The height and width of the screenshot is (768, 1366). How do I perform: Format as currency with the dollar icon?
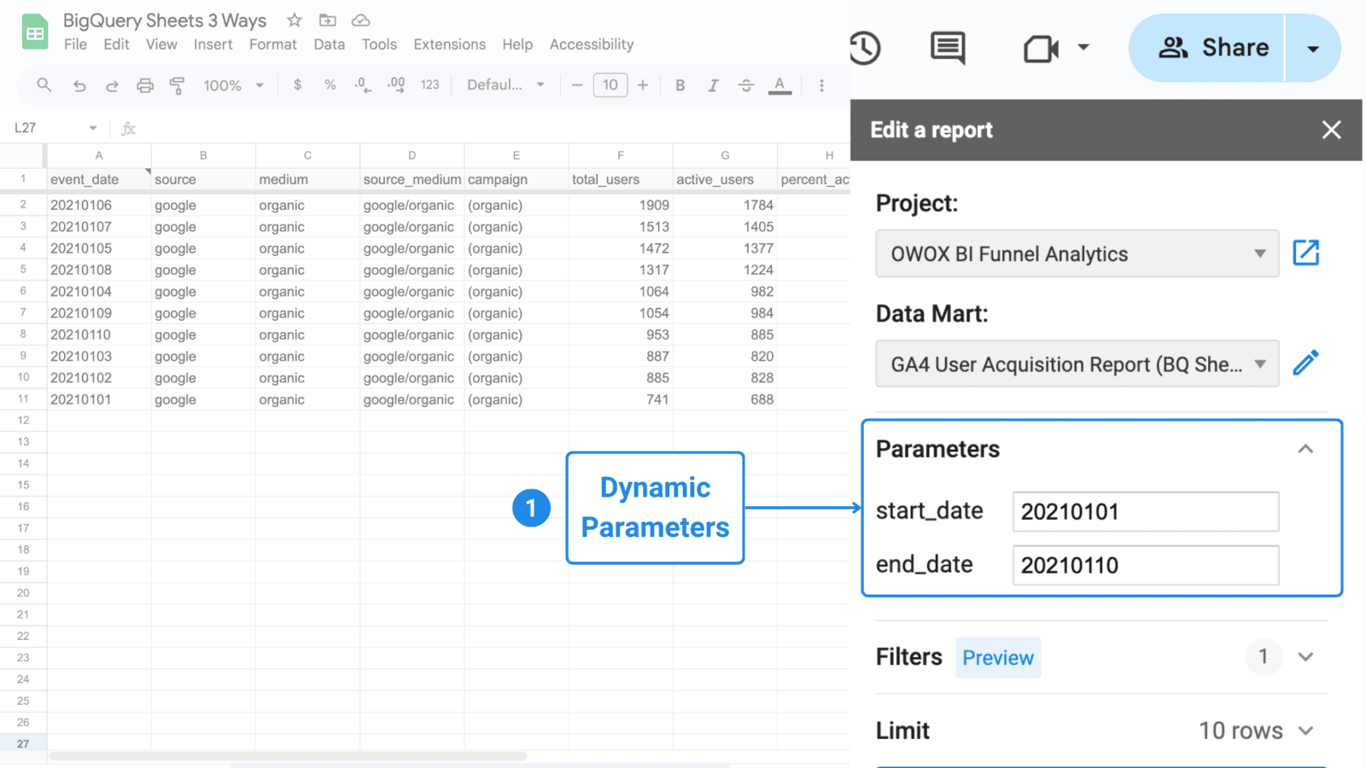click(x=297, y=86)
